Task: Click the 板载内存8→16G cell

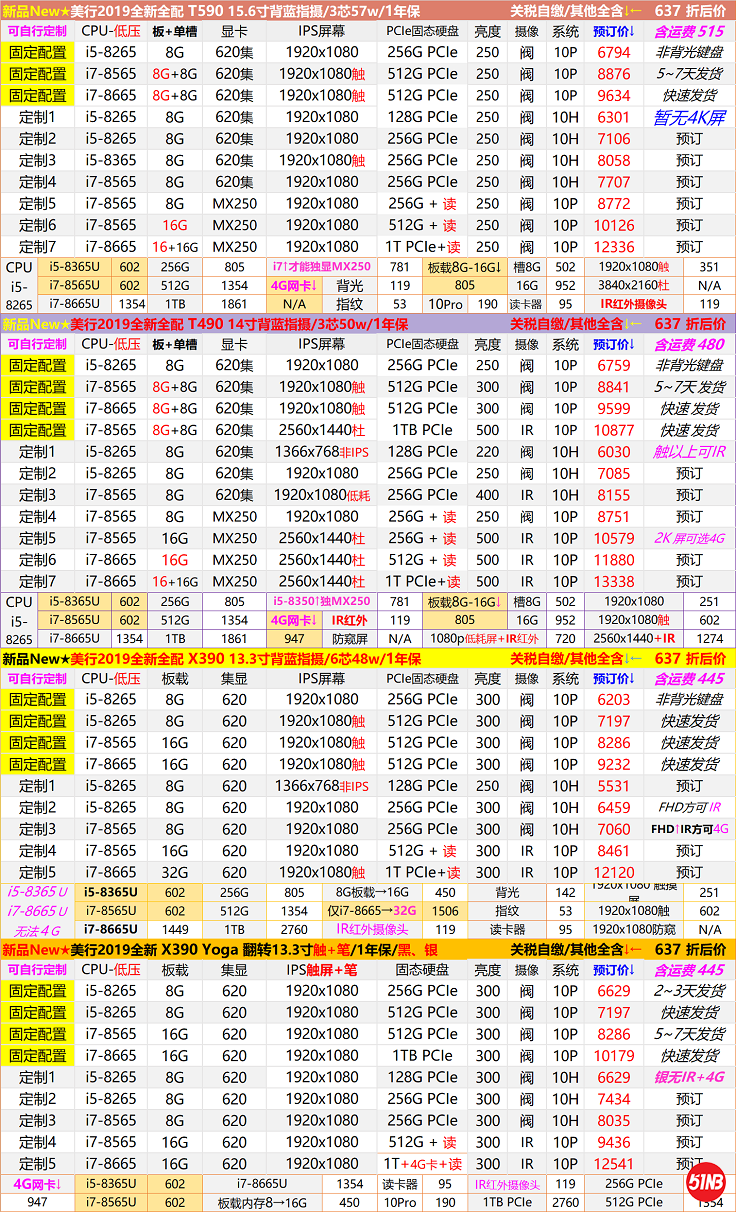Action: 260,1203
